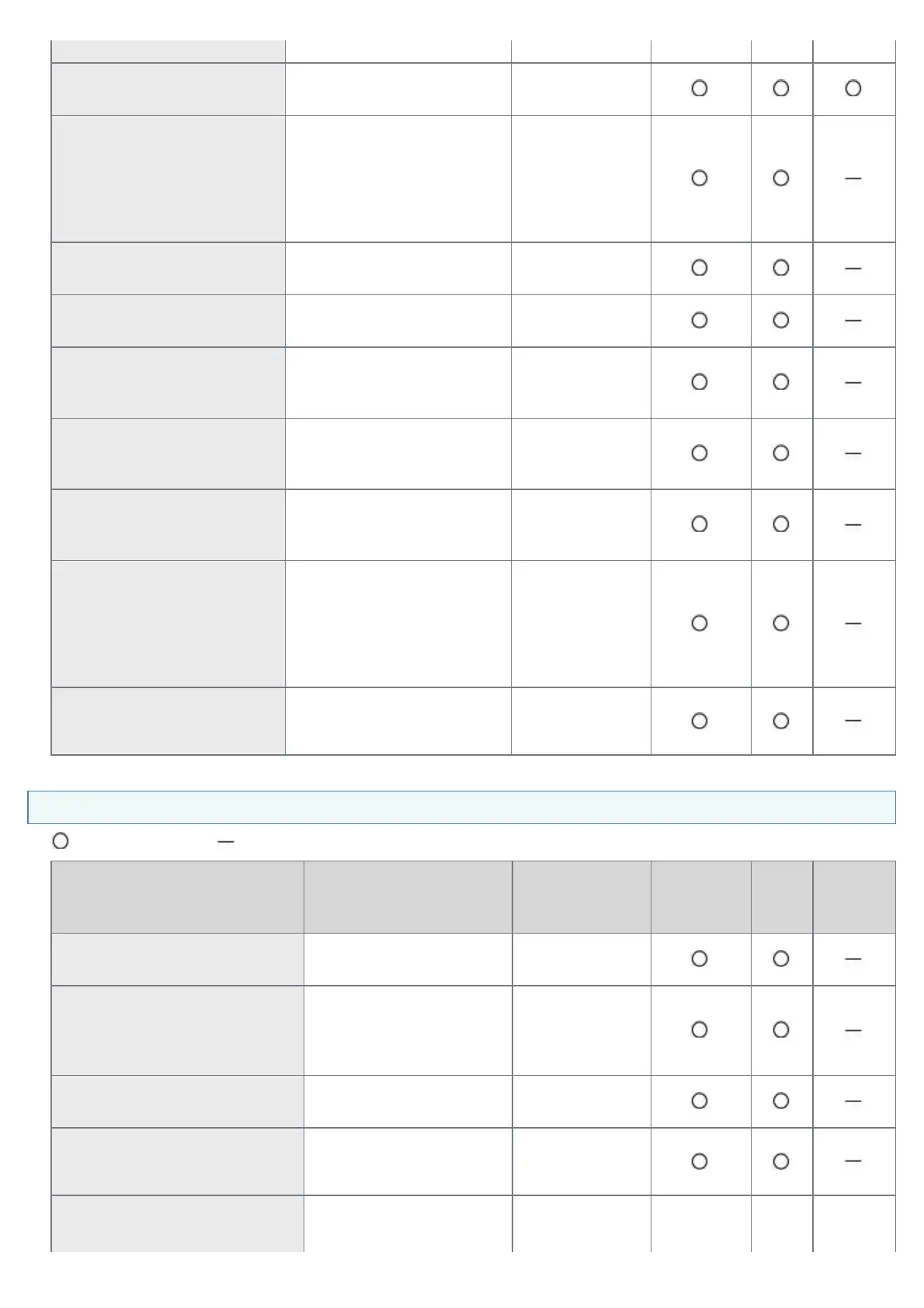The height and width of the screenshot is (1308, 924).
Task: Click the lower table's second gray header cell
Action: coord(408,897)
